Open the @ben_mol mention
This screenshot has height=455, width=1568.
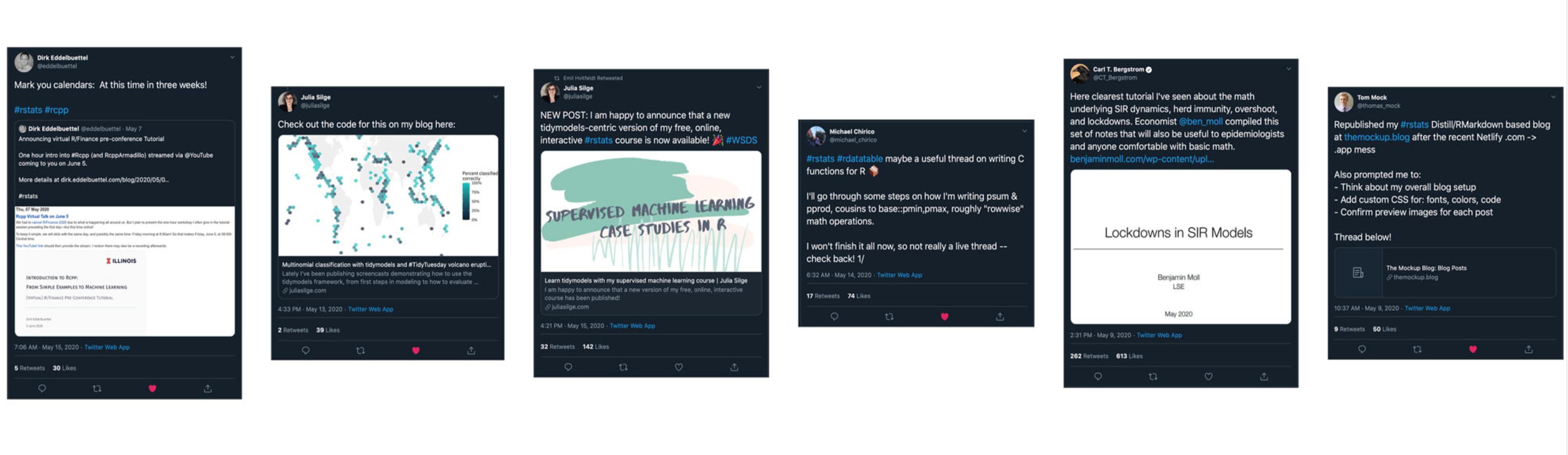tap(1200, 122)
